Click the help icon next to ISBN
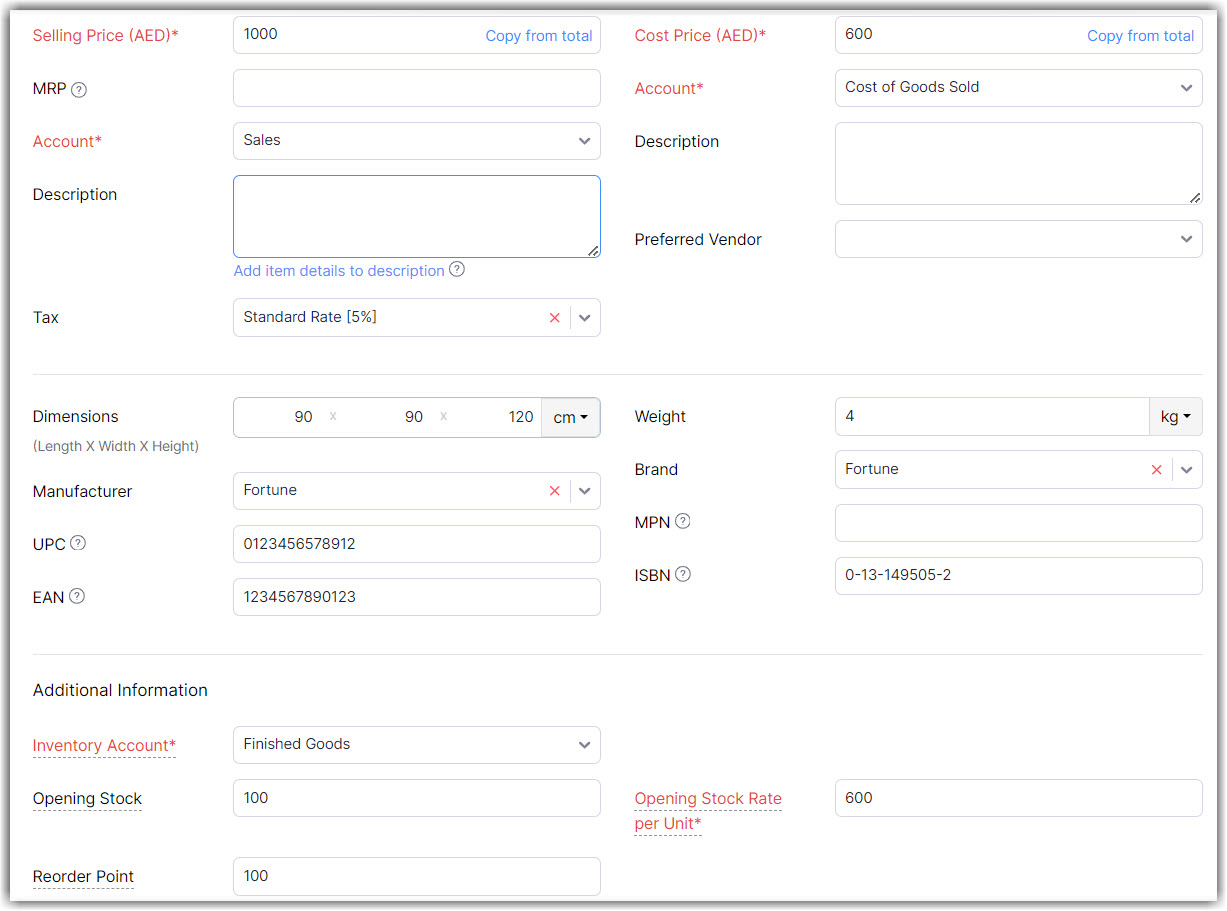Viewport: 1227px width, 911px height. 683,574
